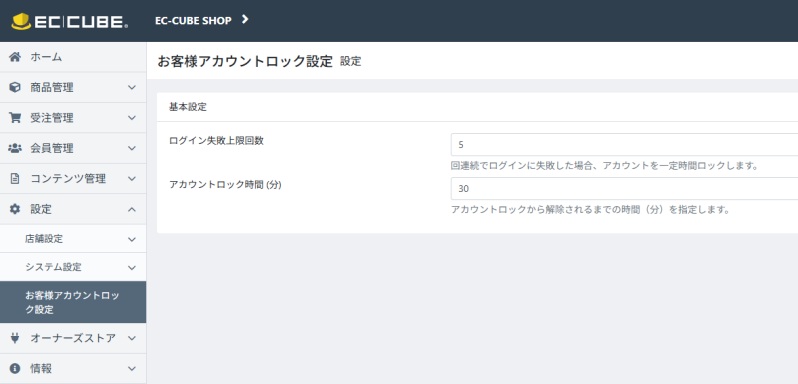The image size is (798, 384).
Task: Open the EC-CUBE SHOP storefront link
Action: pyautogui.click(x=193, y=21)
